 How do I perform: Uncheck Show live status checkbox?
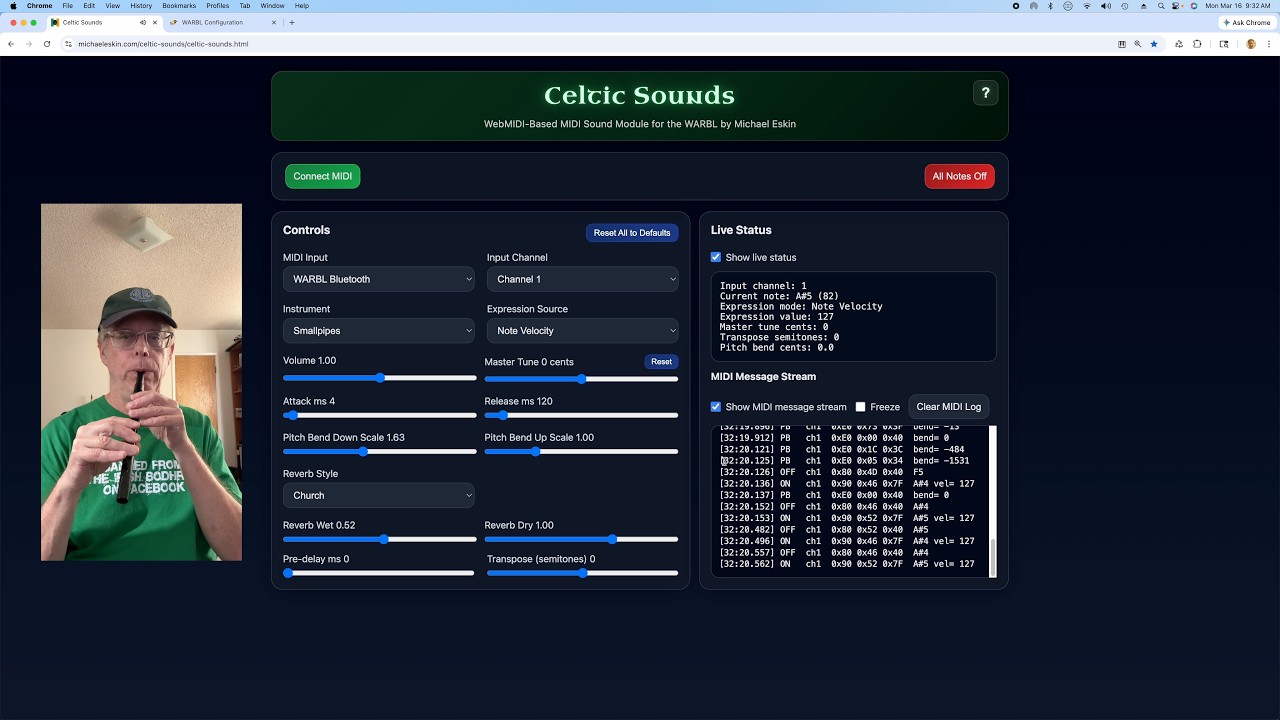click(716, 257)
